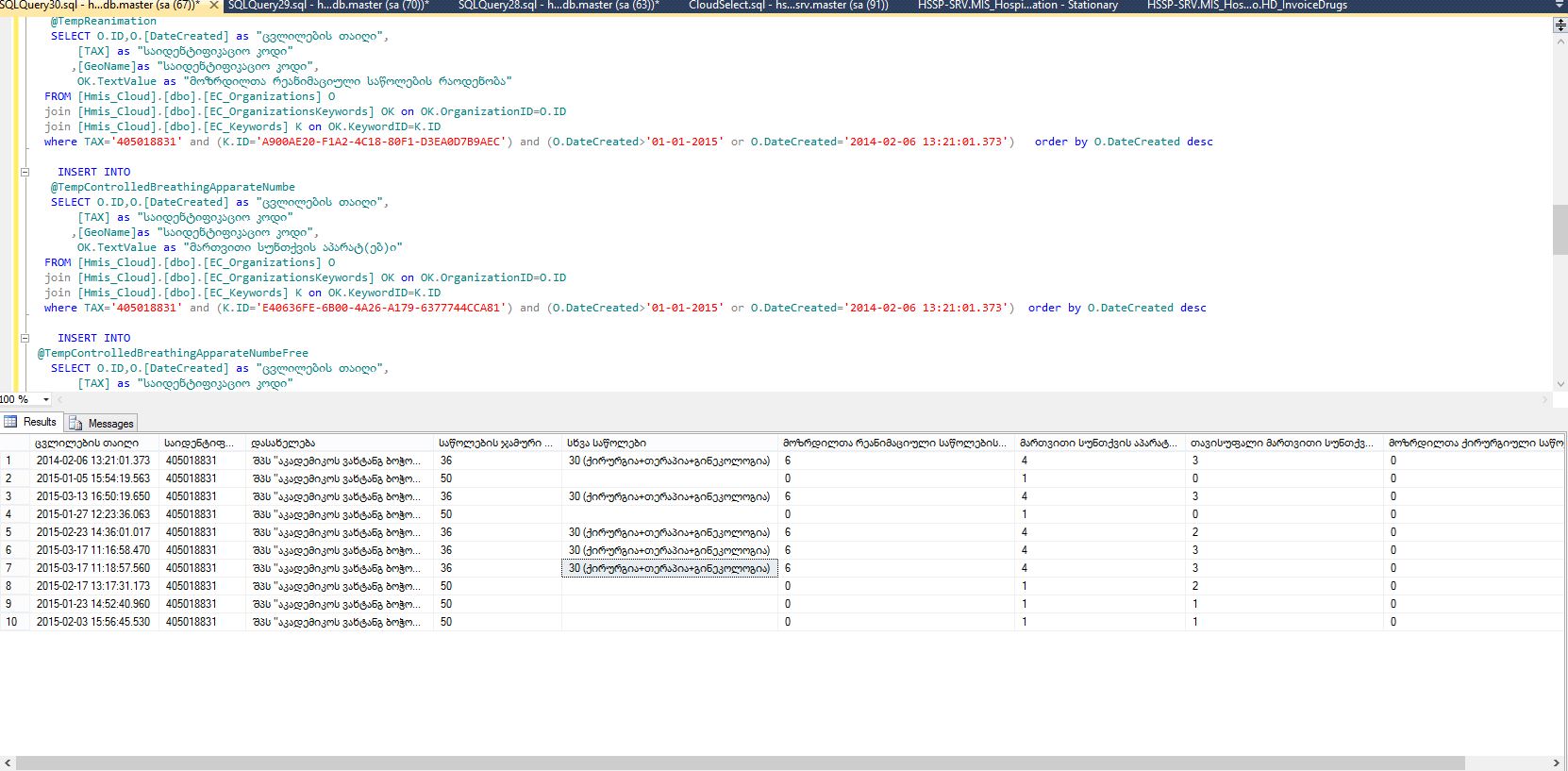Click the editor split-window handle icon
Image resolution: width=1568 pixels, height=771 pixels.
click(1560, 25)
